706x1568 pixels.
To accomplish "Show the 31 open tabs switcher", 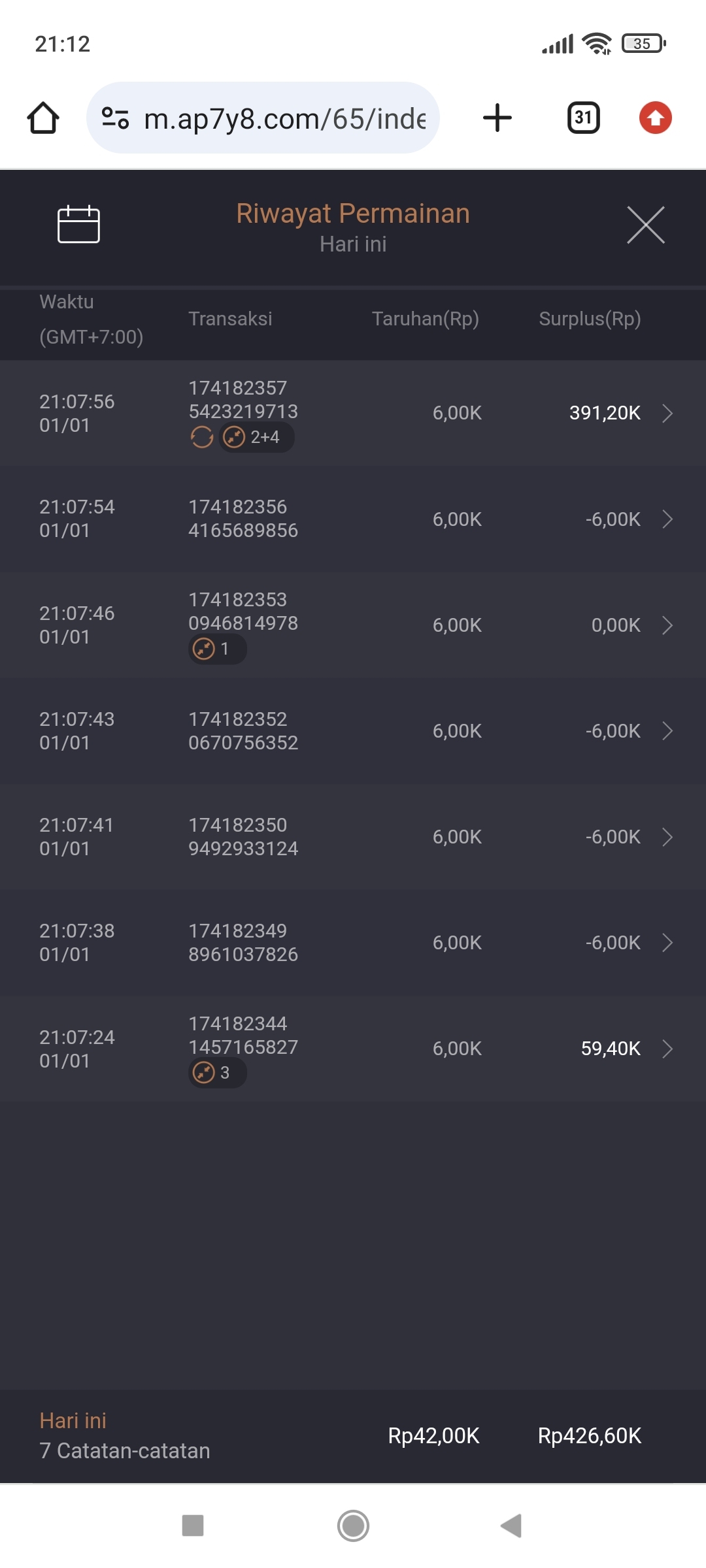I will point(583,118).
